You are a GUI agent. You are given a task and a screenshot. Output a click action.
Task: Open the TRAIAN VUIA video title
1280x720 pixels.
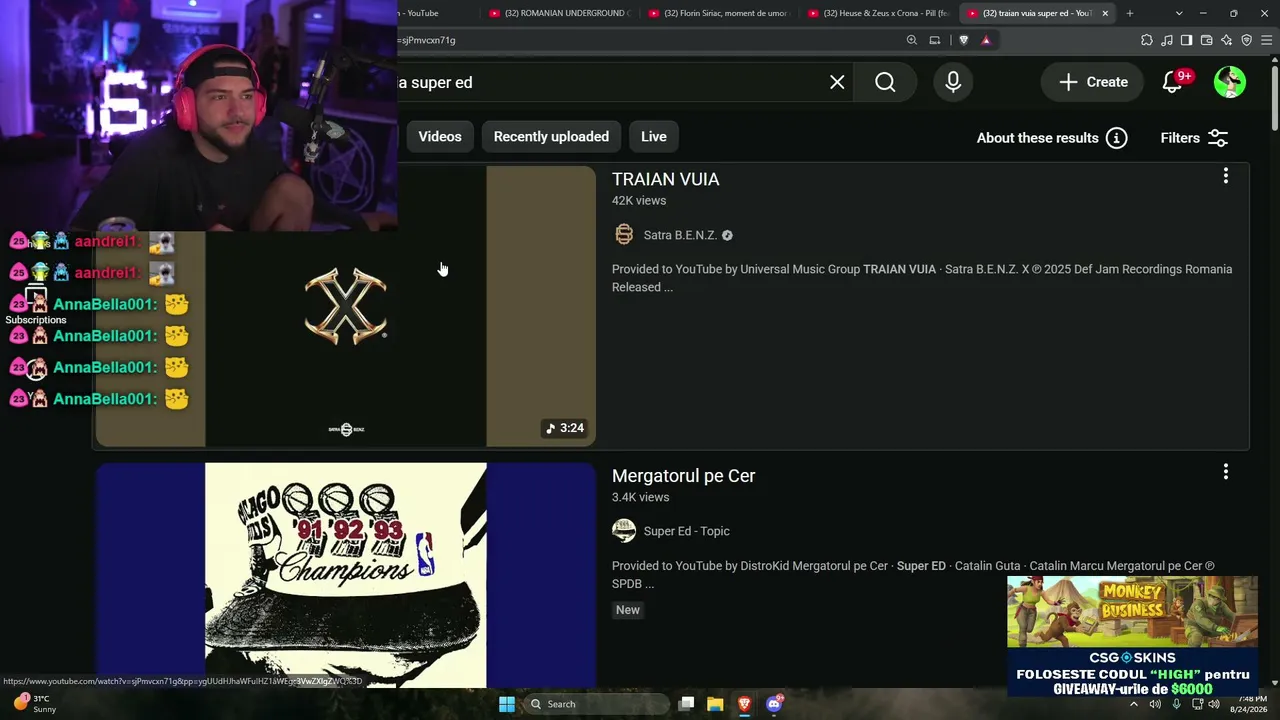pos(665,179)
